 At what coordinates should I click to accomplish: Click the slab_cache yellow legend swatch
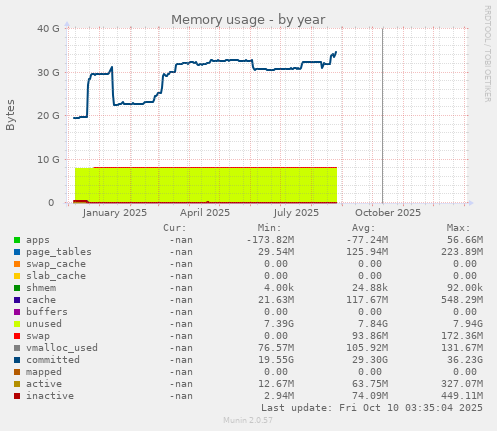click(x=17, y=276)
